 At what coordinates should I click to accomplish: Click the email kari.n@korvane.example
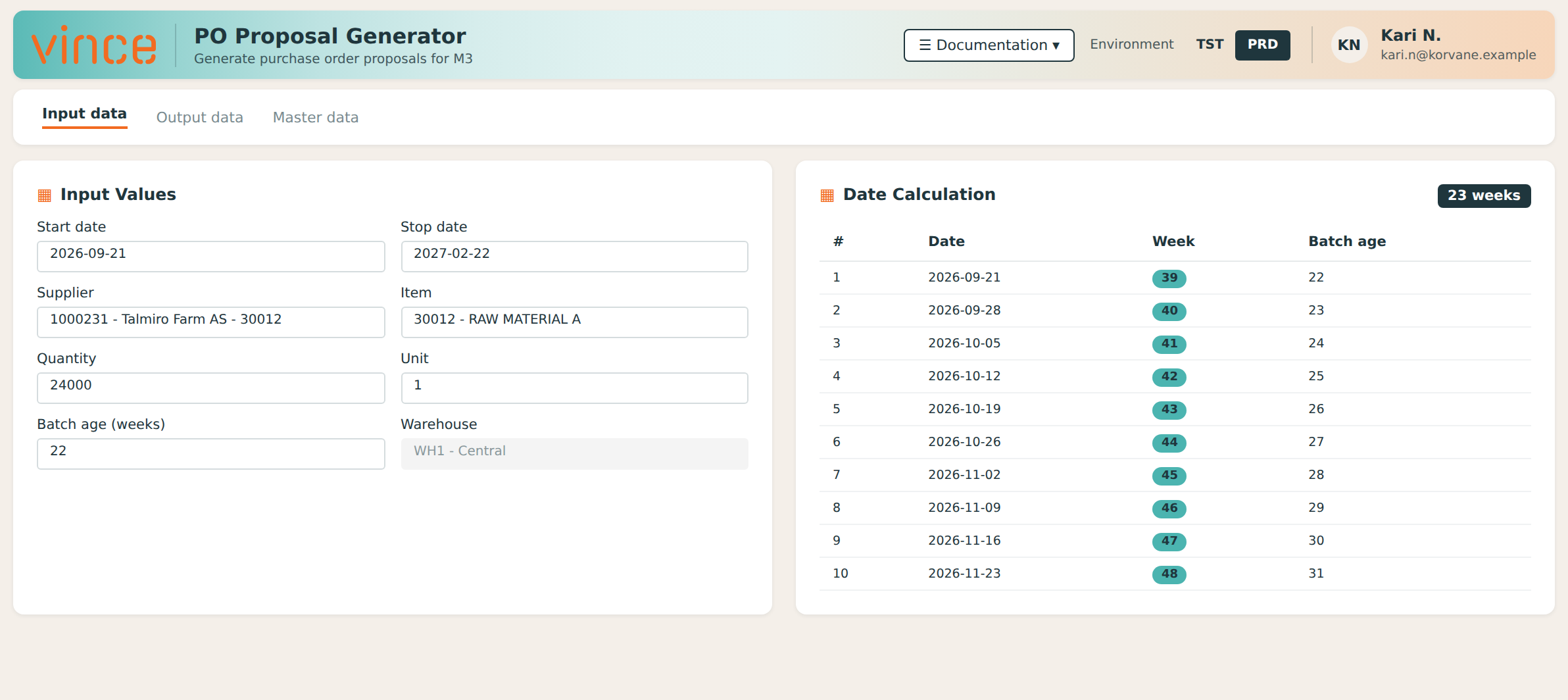click(x=1458, y=55)
